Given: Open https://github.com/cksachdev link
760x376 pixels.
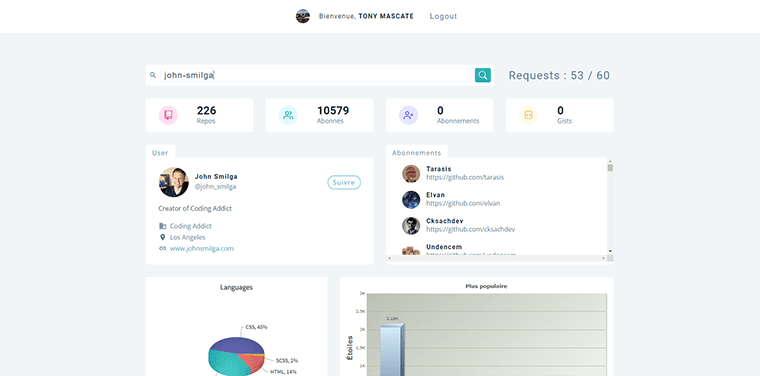Looking at the screenshot, I should [471, 229].
